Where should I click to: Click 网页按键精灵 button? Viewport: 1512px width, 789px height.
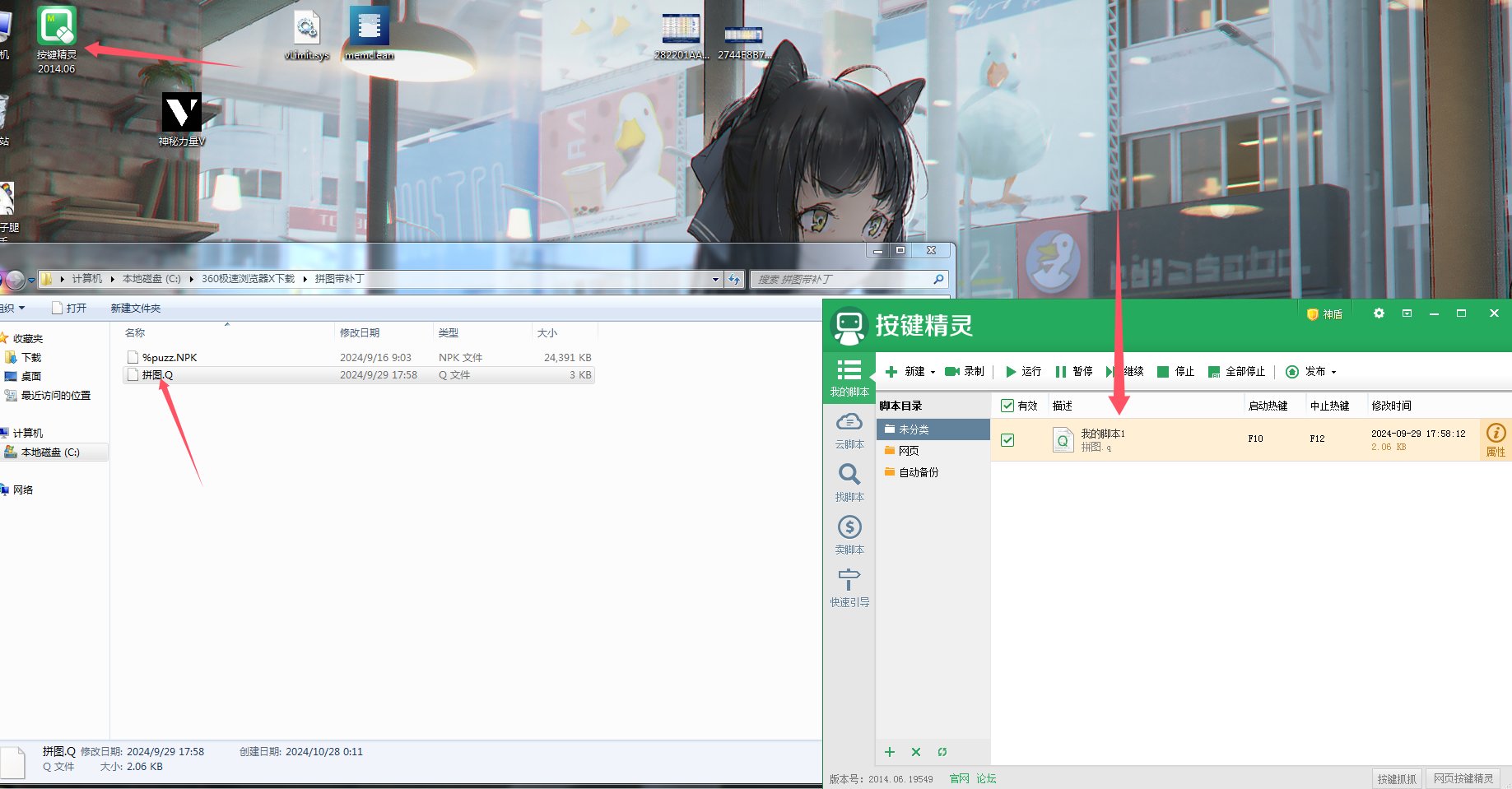(x=1463, y=778)
